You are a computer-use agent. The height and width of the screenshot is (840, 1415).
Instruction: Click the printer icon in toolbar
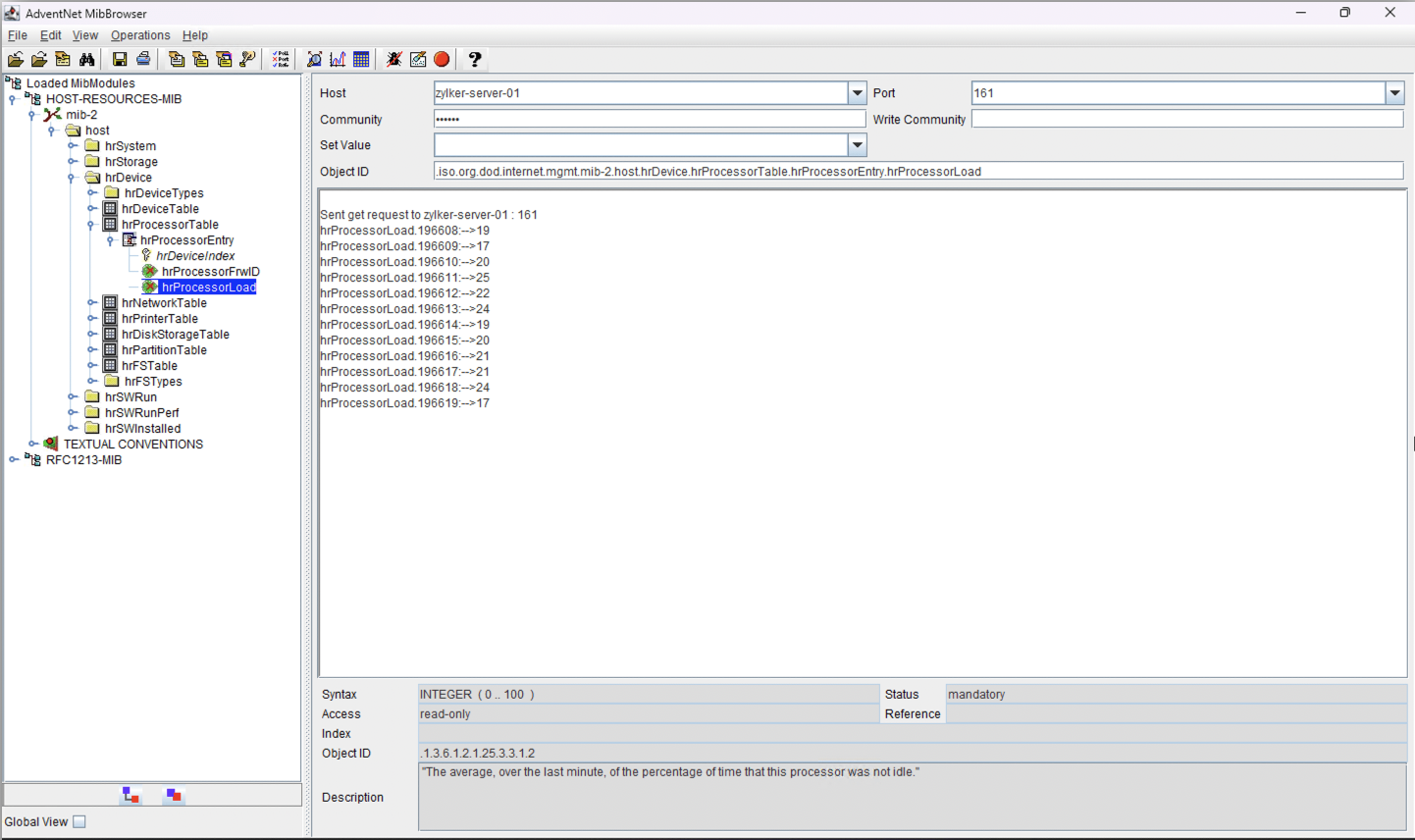[143, 60]
